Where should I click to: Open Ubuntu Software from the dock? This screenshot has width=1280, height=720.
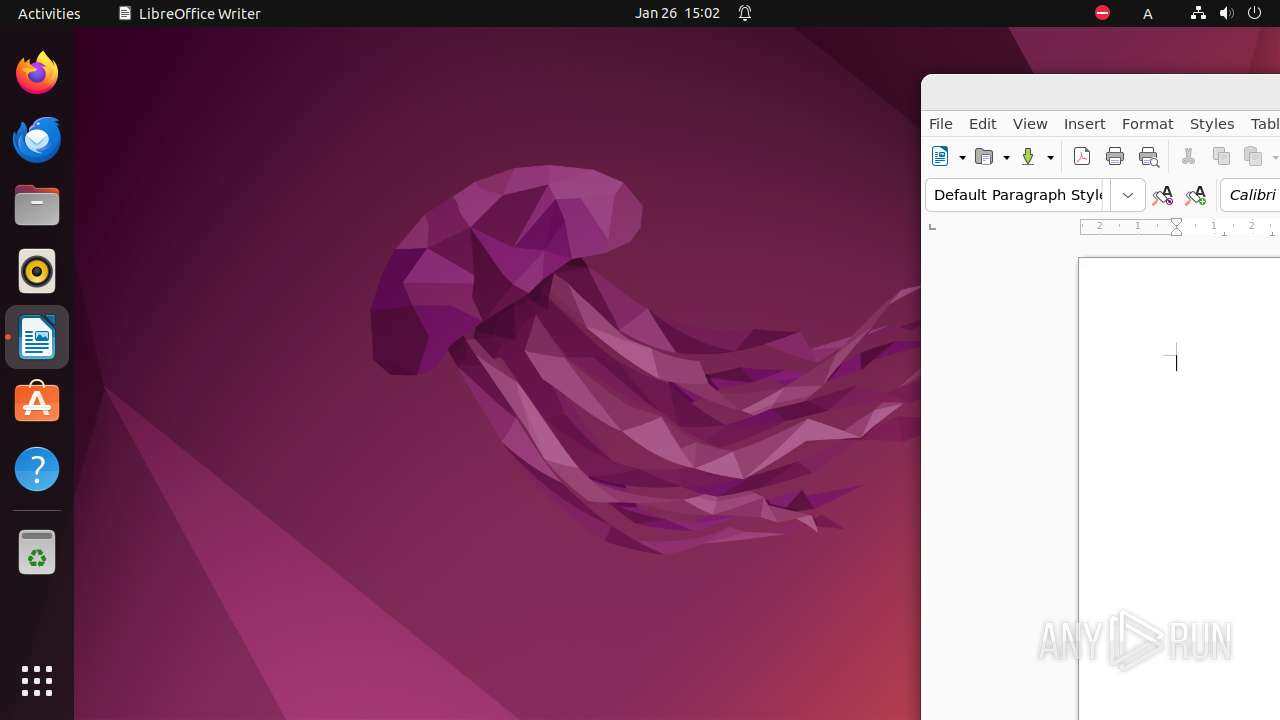(37, 403)
